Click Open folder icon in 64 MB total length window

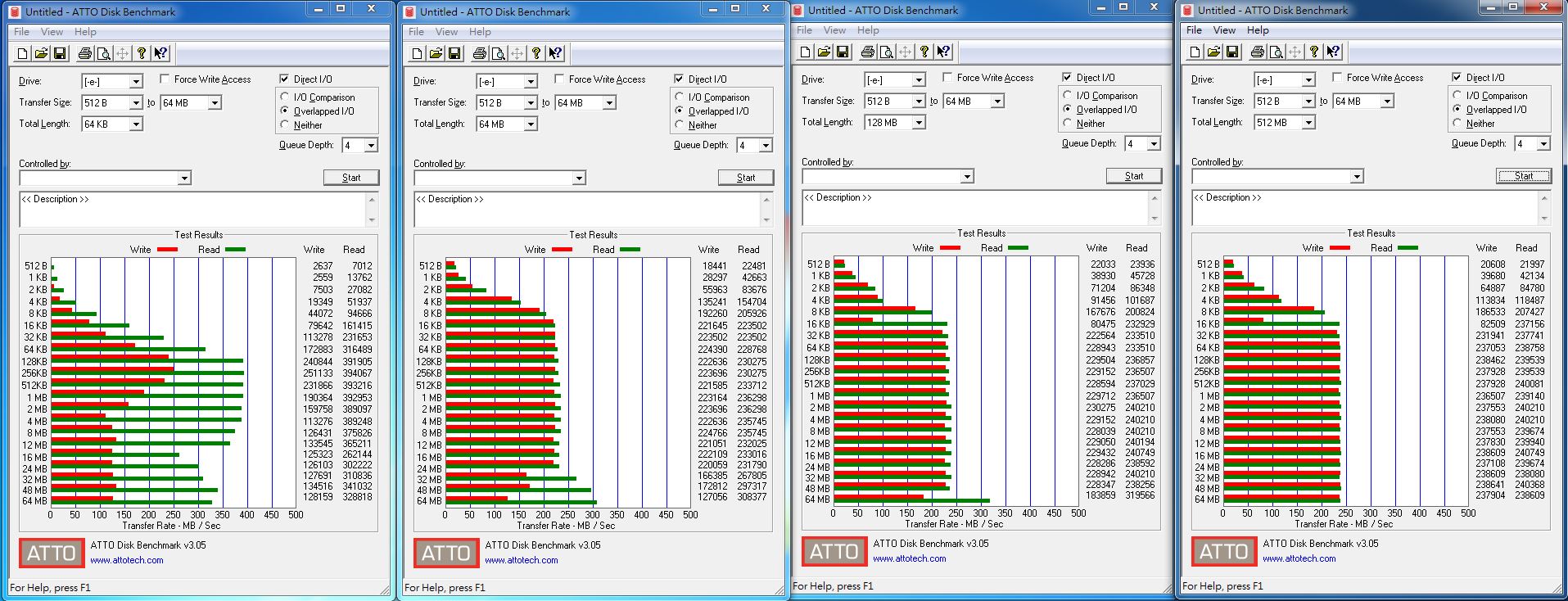[x=436, y=54]
